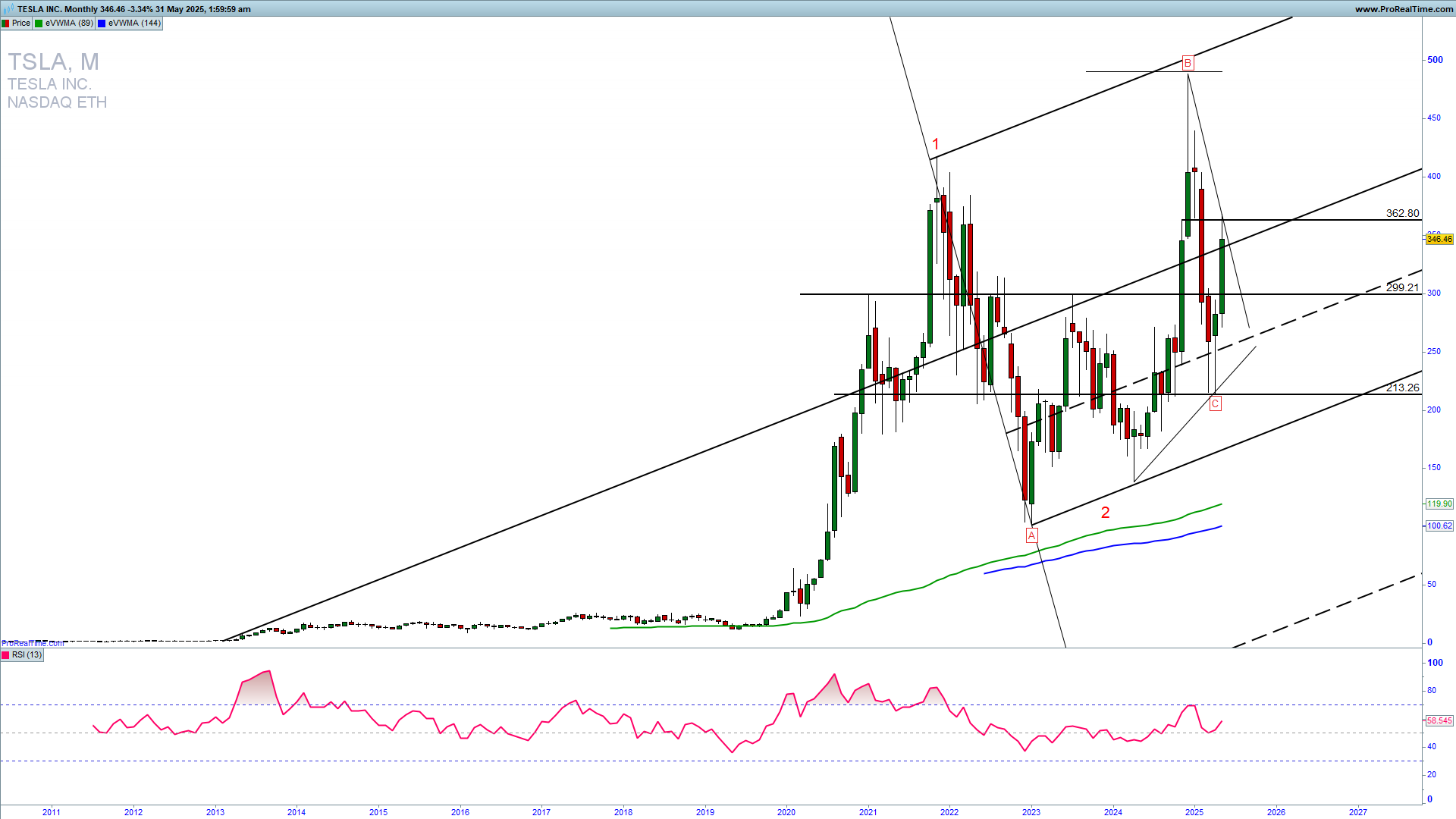Select the 299.21 horizontal level label
Viewport: 1456px width, 819px height.
tap(1402, 287)
